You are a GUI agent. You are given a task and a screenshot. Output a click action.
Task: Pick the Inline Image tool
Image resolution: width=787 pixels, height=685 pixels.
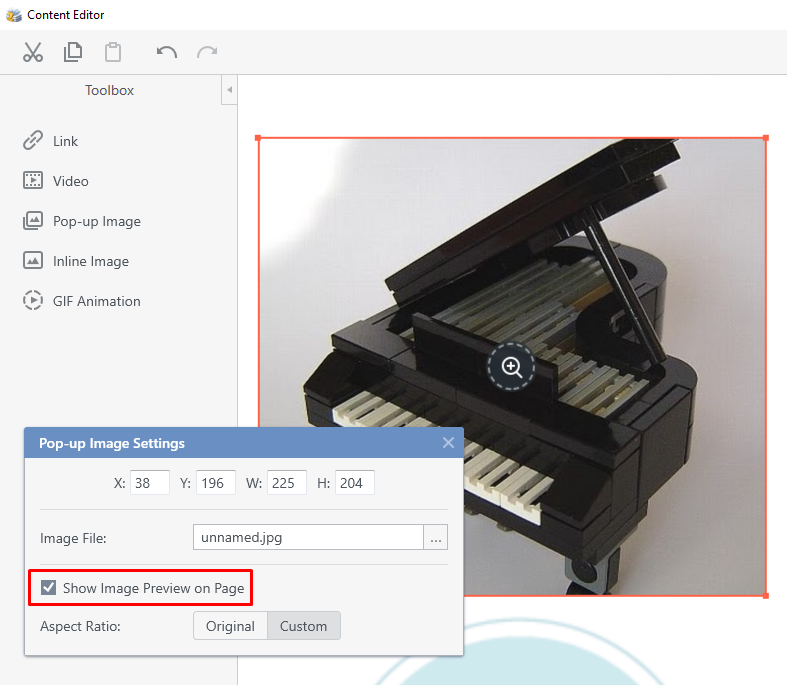coord(90,261)
